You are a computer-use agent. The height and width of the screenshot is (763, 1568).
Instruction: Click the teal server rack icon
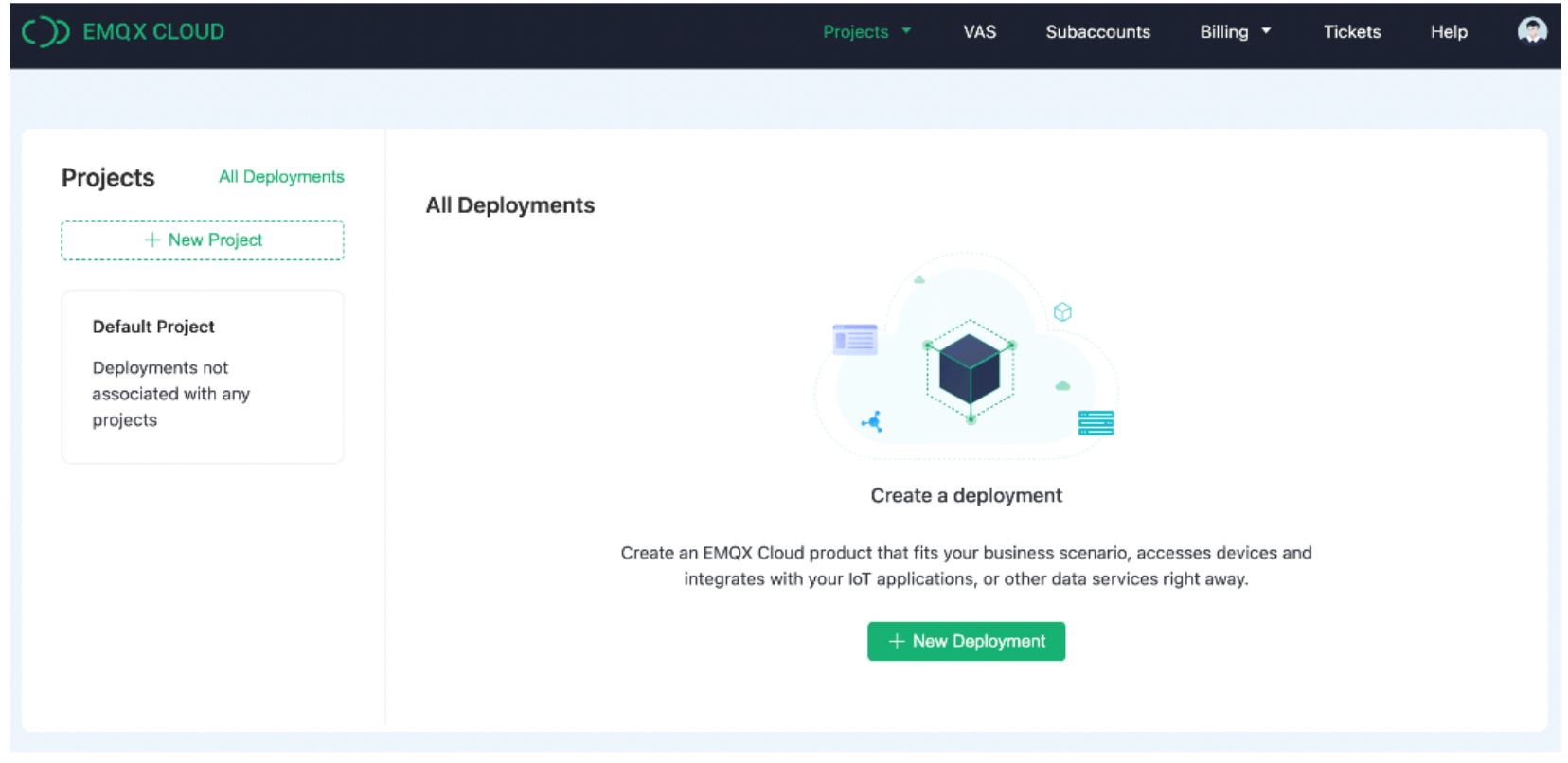click(x=1096, y=423)
